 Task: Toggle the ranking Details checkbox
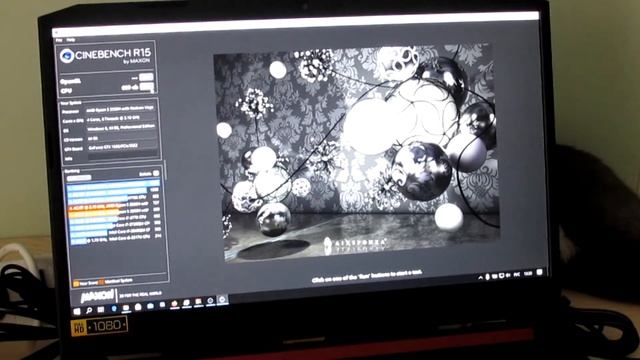tap(156, 173)
